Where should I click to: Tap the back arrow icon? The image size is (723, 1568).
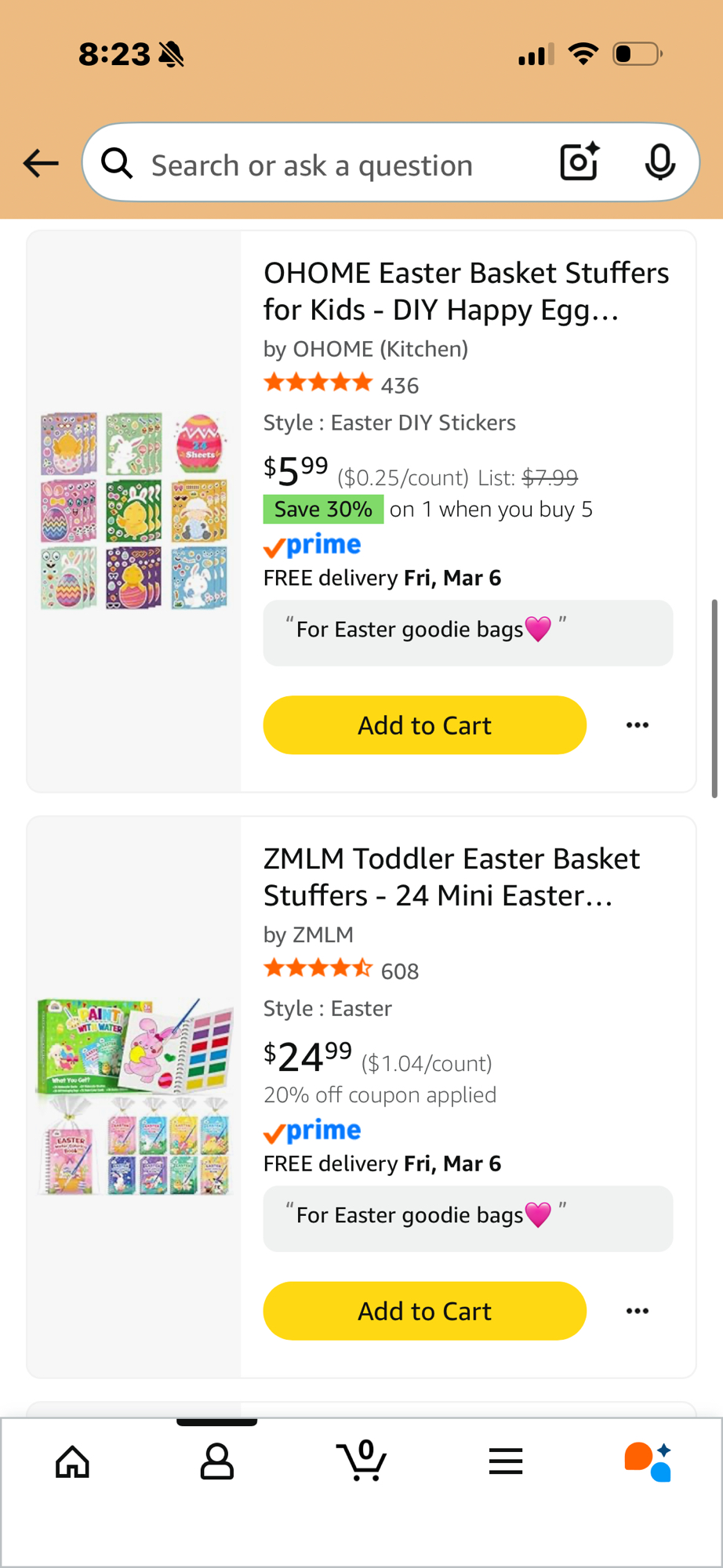[x=41, y=163]
